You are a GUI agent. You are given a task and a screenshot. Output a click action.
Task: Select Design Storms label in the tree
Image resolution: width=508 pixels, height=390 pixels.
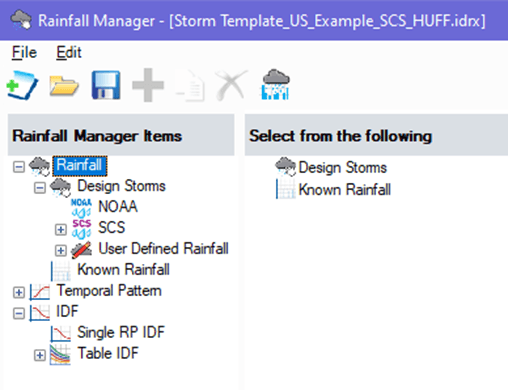click(121, 186)
